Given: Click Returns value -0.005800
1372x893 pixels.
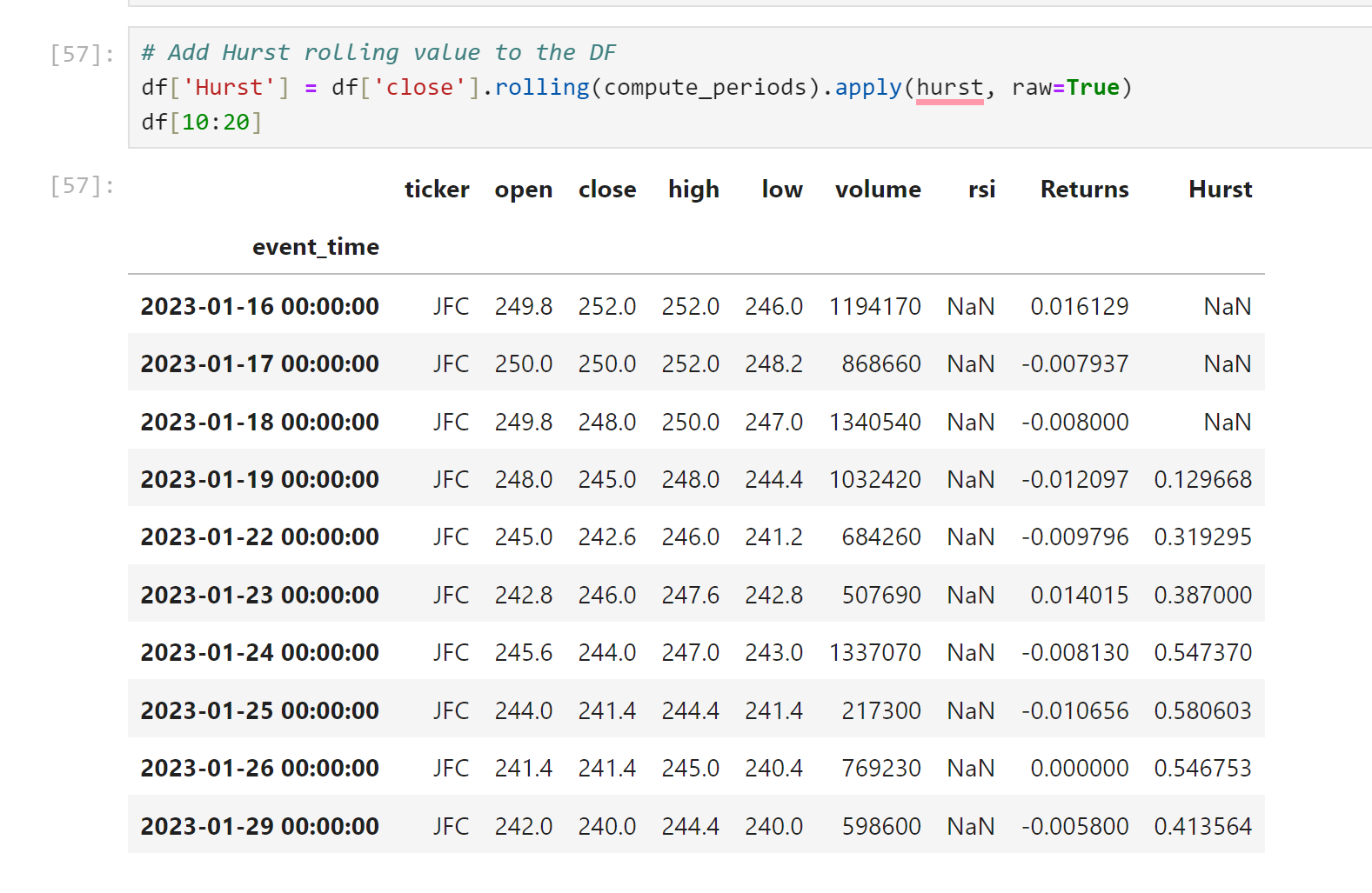Looking at the screenshot, I should click(x=1075, y=826).
